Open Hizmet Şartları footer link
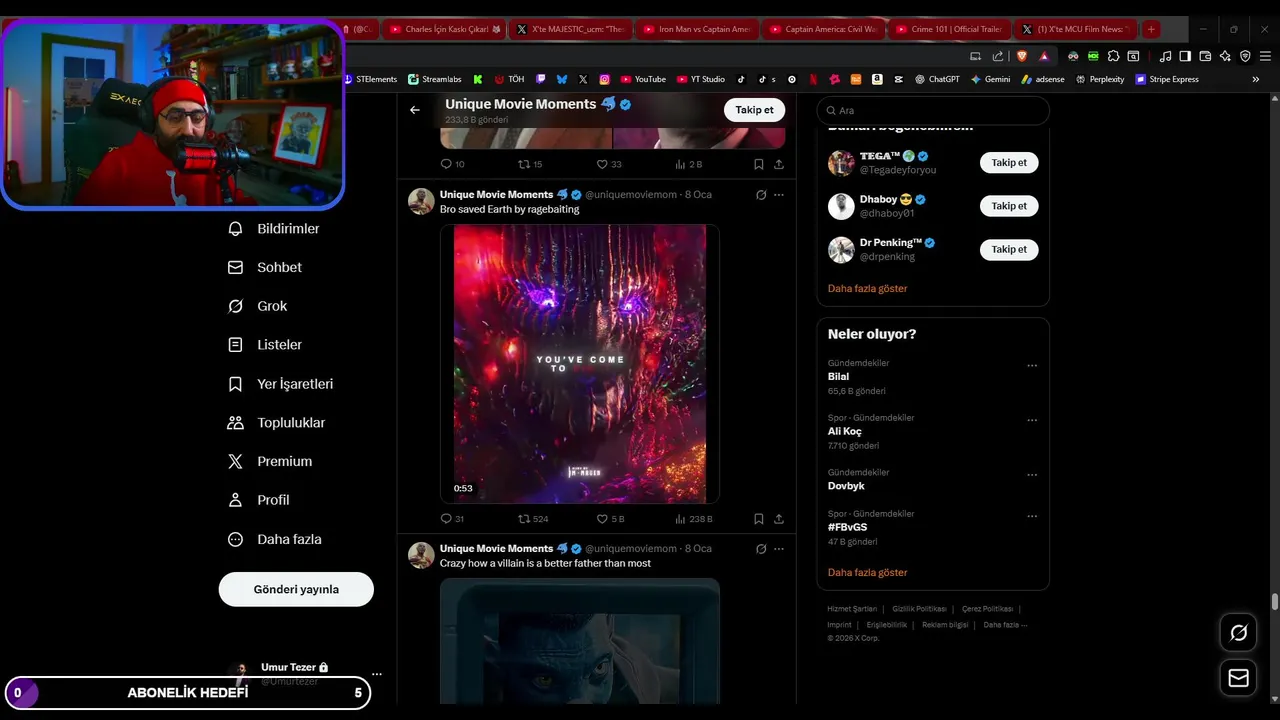Screen dimensions: 1280x720 (x=852, y=609)
